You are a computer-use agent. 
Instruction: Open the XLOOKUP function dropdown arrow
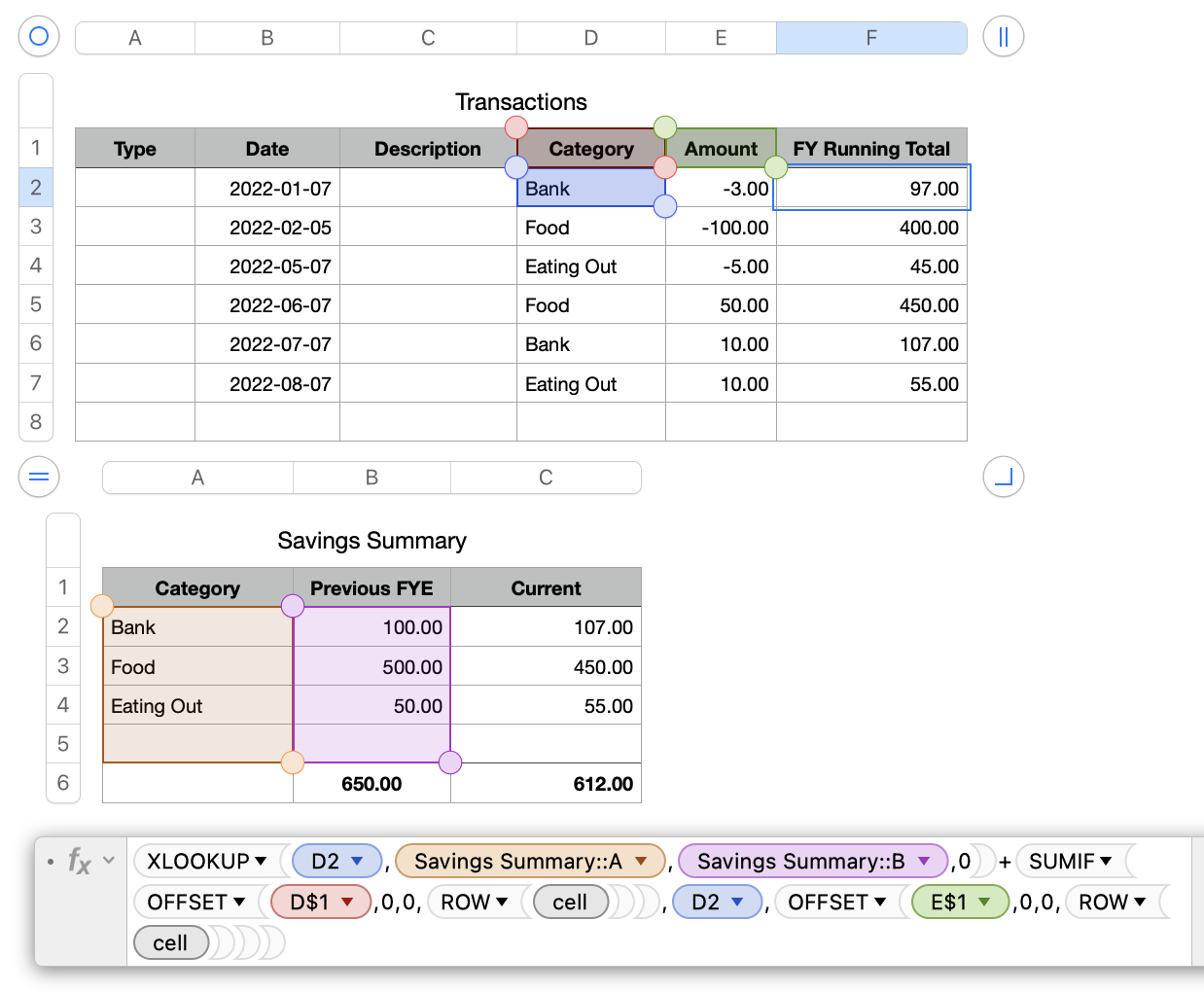click(261, 861)
